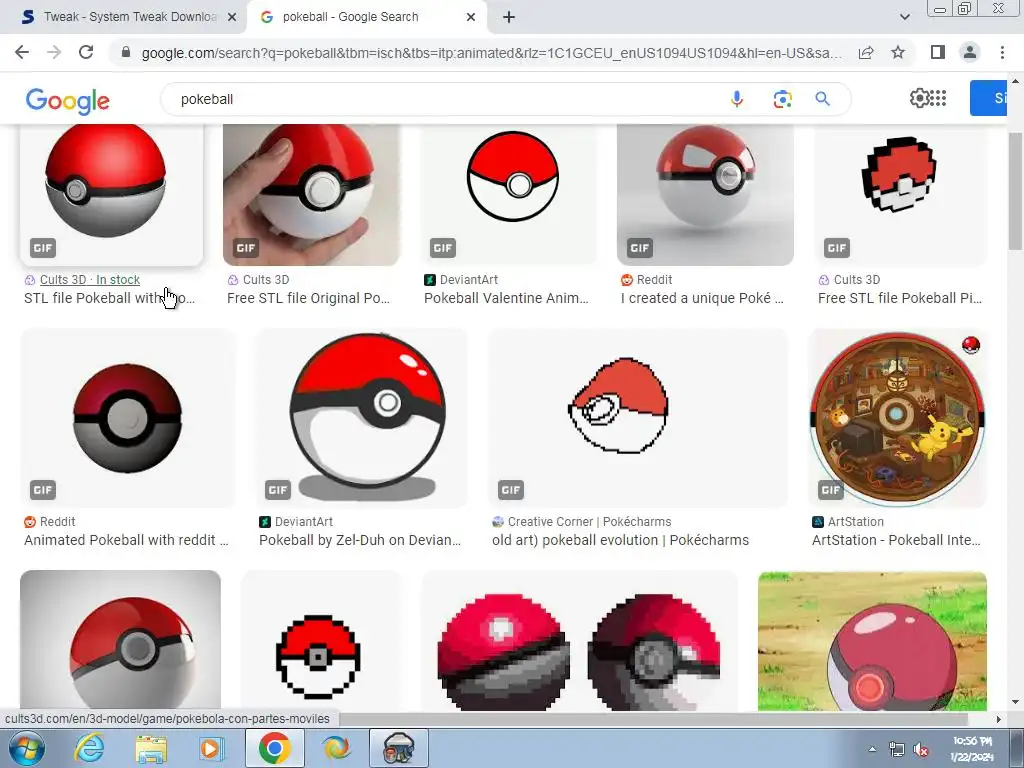
Task: Open unique gray pokeball Reddit thumbnail
Action: coord(705,195)
